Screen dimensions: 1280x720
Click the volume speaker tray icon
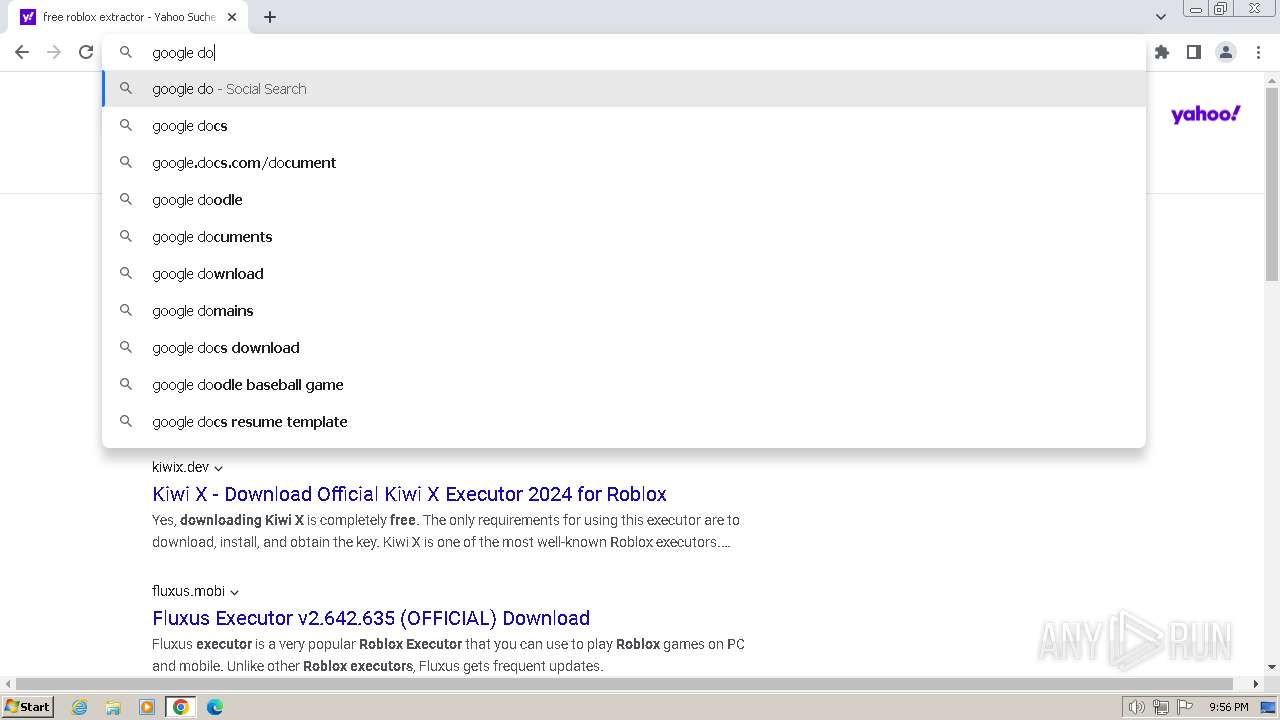[x=1137, y=707]
